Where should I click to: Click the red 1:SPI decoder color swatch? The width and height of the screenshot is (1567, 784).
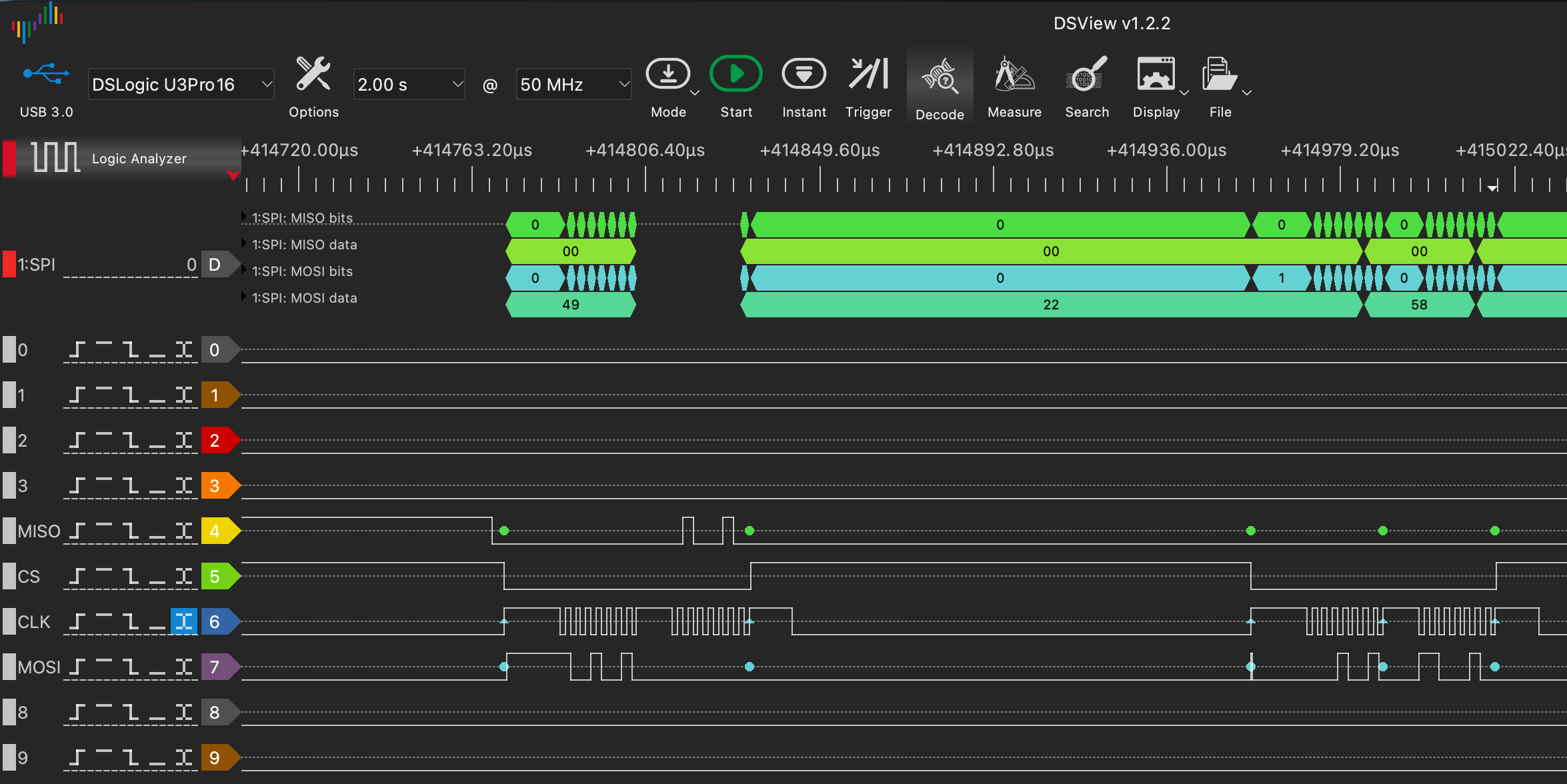pos(9,264)
